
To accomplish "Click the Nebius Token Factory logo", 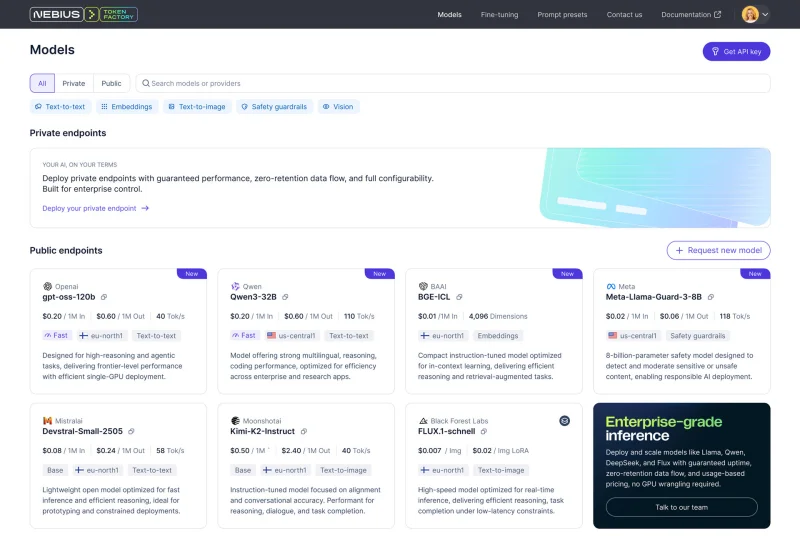I will pyautogui.click(x=84, y=15).
